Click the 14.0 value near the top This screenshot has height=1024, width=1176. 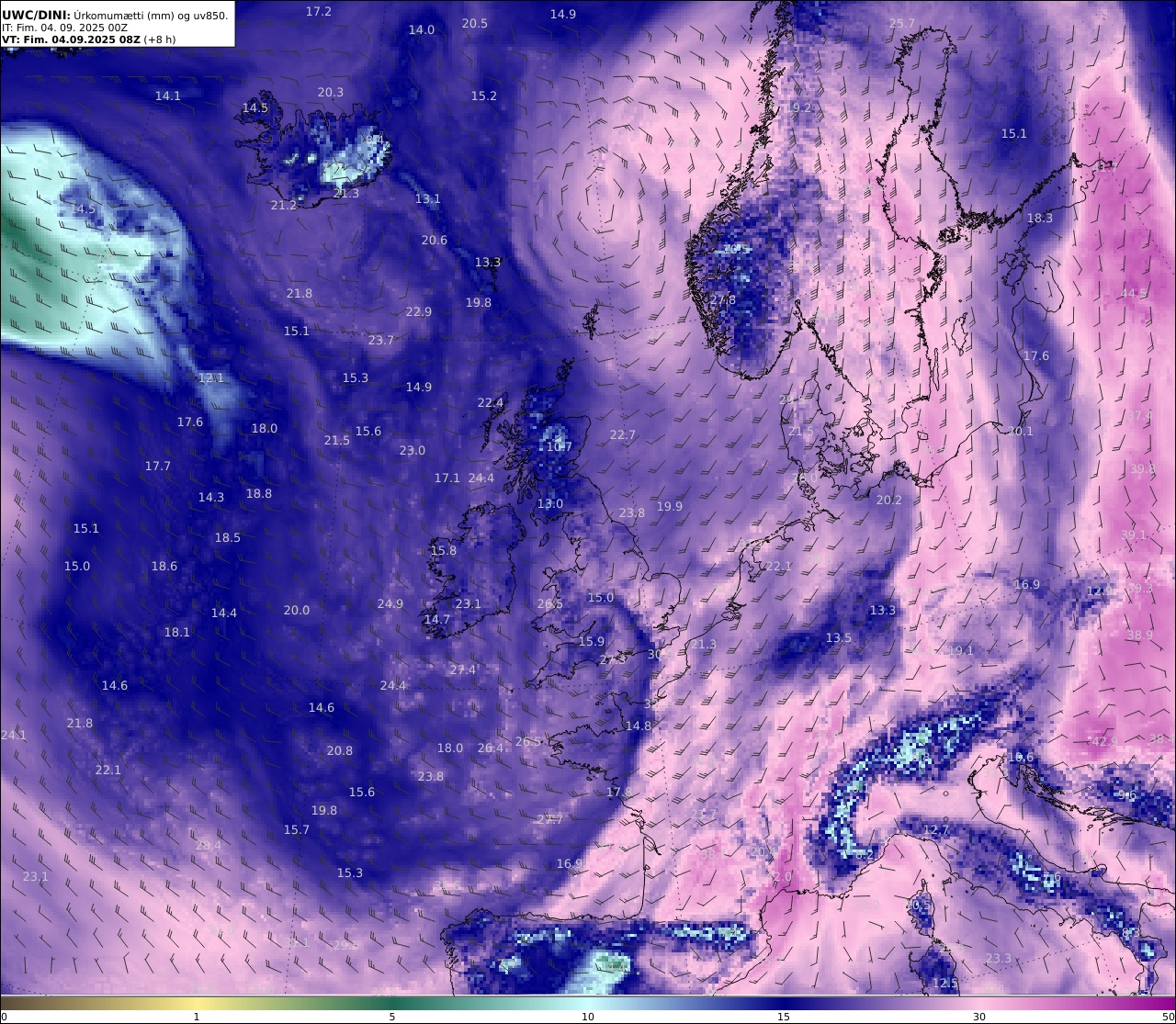[422, 30]
